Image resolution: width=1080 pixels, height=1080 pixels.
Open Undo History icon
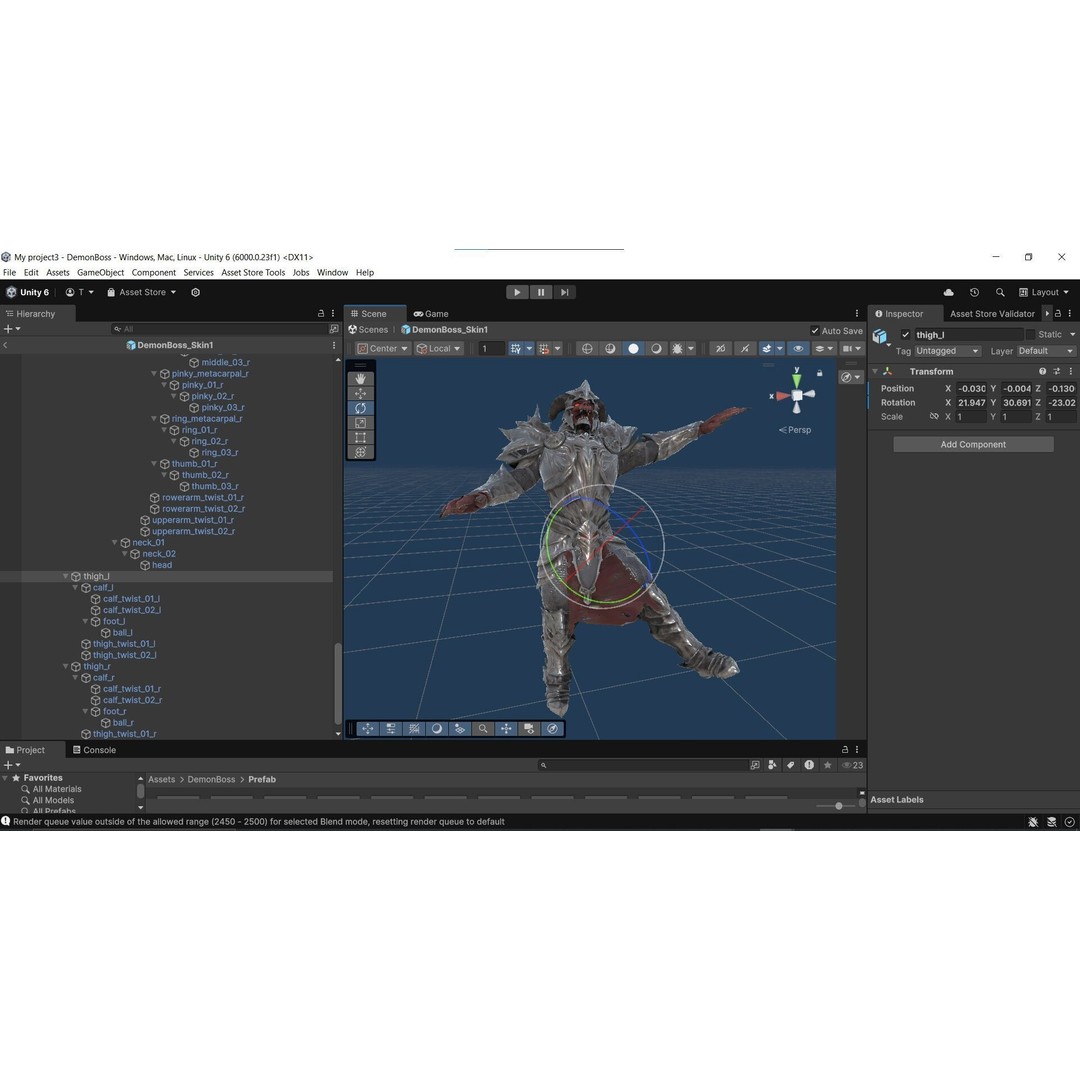974,292
